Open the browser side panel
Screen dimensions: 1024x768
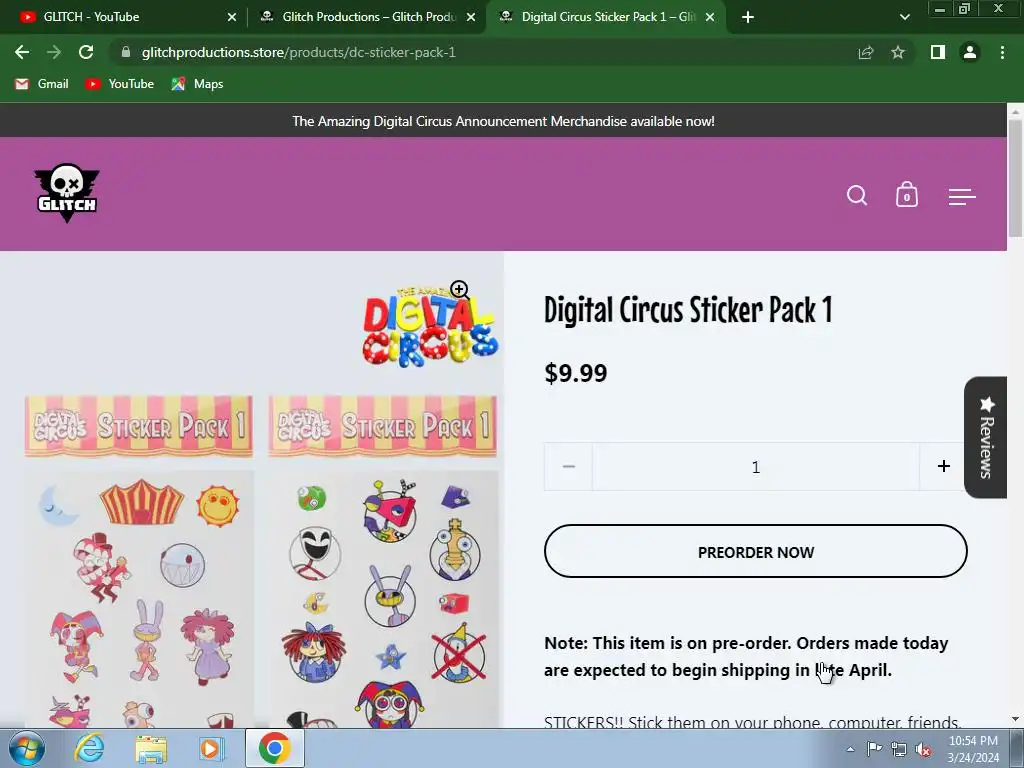point(937,52)
